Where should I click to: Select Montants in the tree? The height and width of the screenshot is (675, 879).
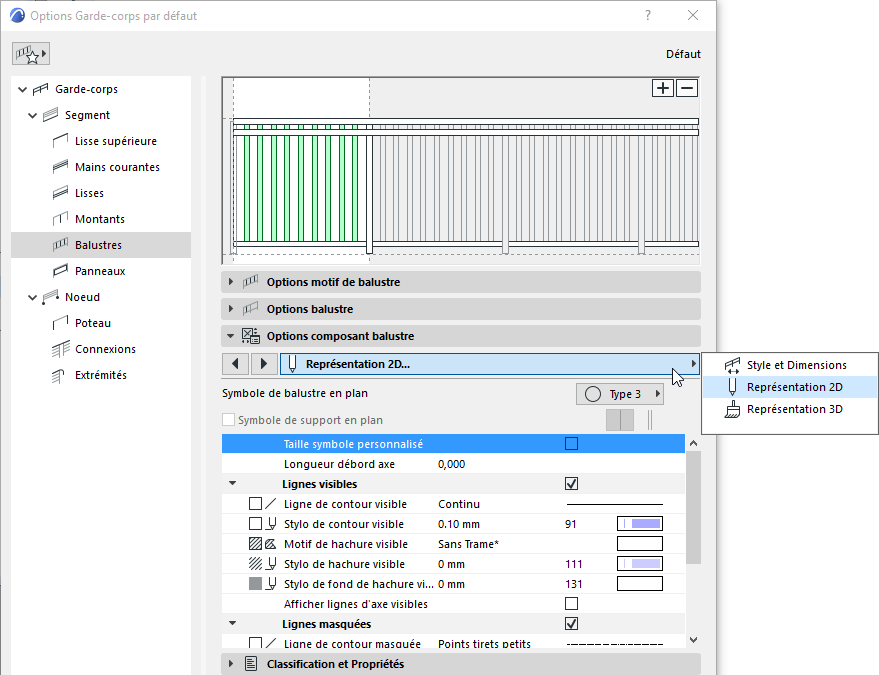click(101, 219)
